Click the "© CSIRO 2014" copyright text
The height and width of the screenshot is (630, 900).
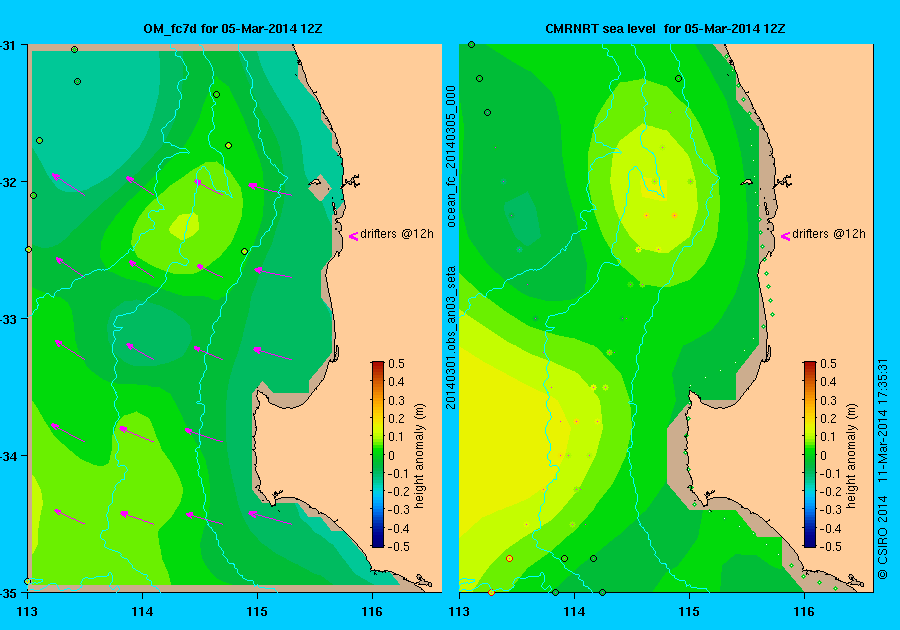point(883,537)
